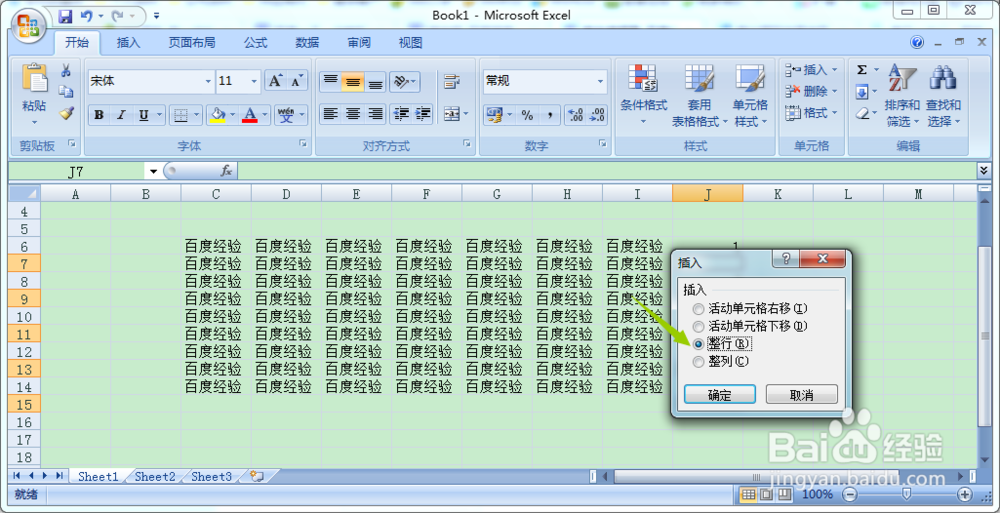Screen dimensions: 1000x513
Task: Switch to Page Break Preview in status bar
Action: point(784,494)
